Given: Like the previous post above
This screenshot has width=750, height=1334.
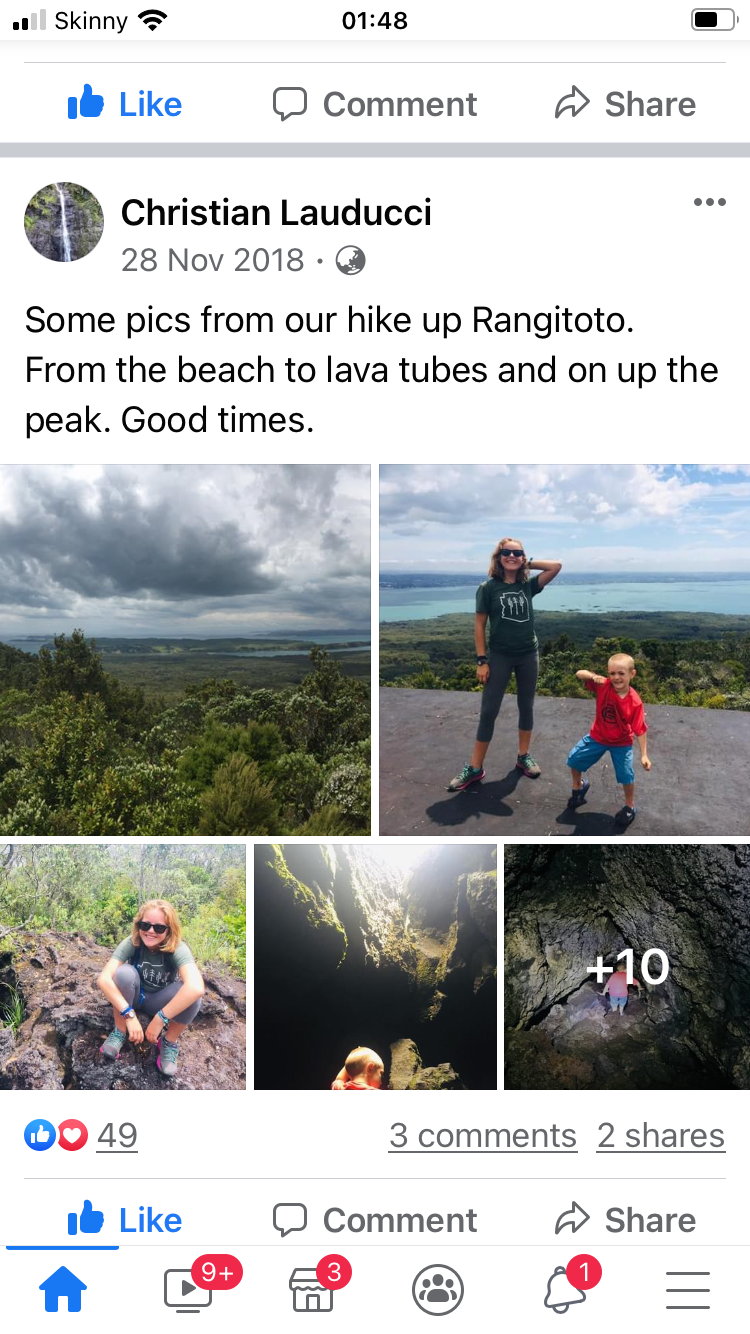Looking at the screenshot, I should [x=125, y=104].
